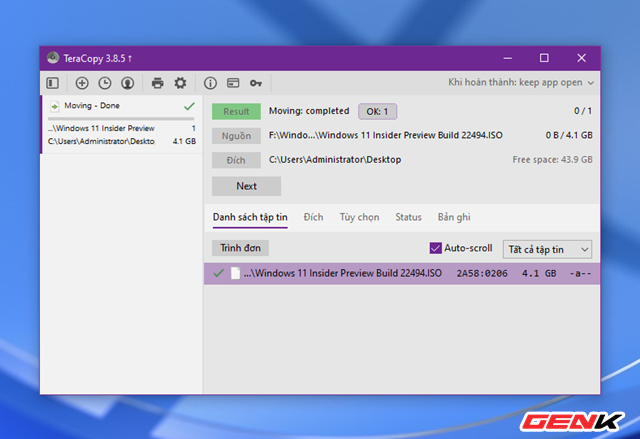The height and width of the screenshot is (439, 640).
Task: Open the 'Trình đơn' menu button
Action: coord(240,248)
